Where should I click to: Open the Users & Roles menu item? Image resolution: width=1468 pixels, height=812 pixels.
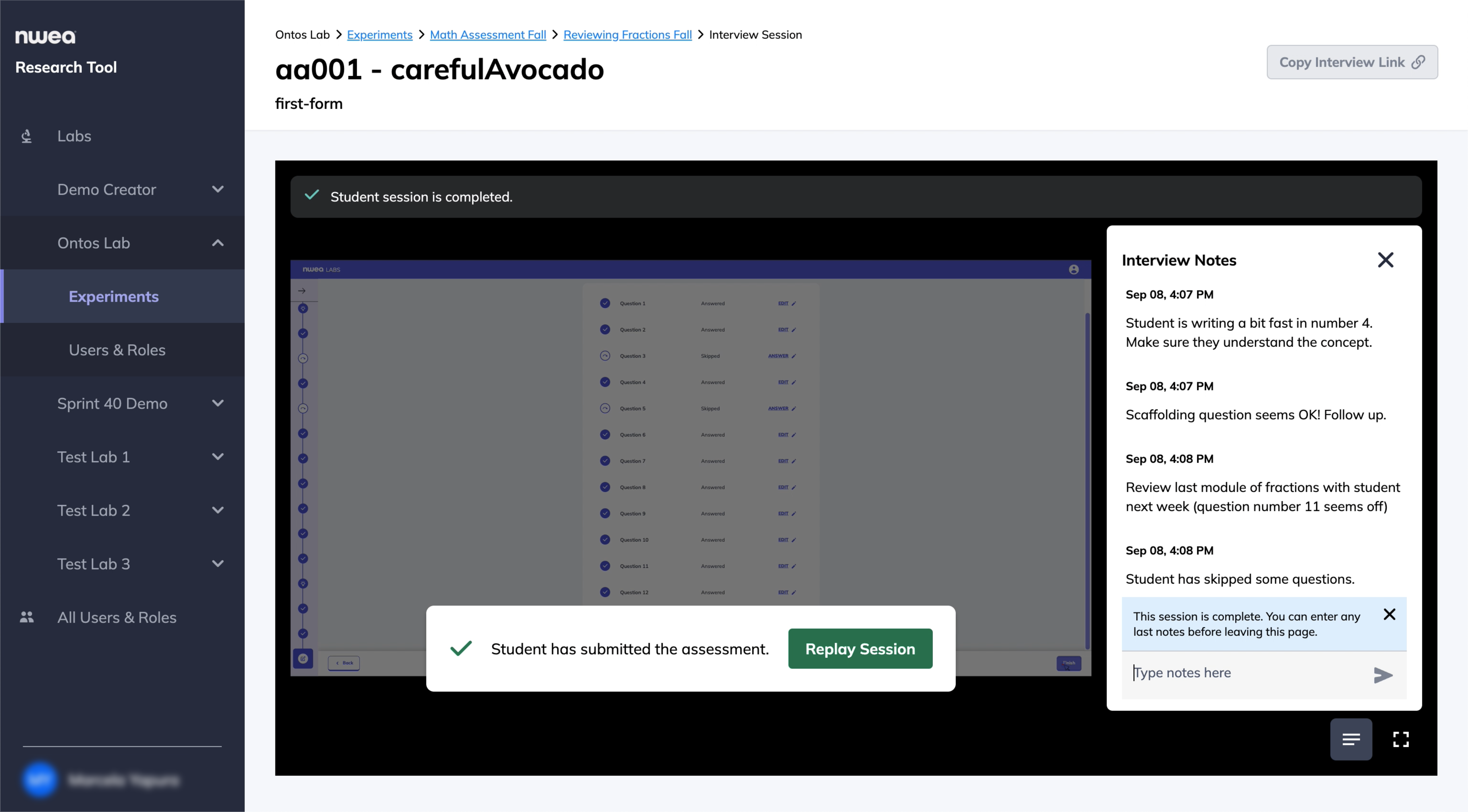pos(117,350)
